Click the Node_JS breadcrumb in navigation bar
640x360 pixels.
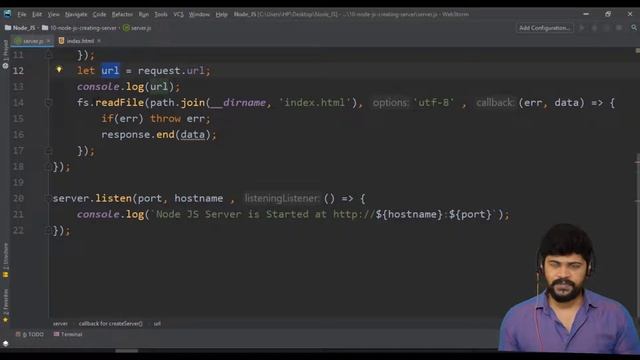(20, 28)
